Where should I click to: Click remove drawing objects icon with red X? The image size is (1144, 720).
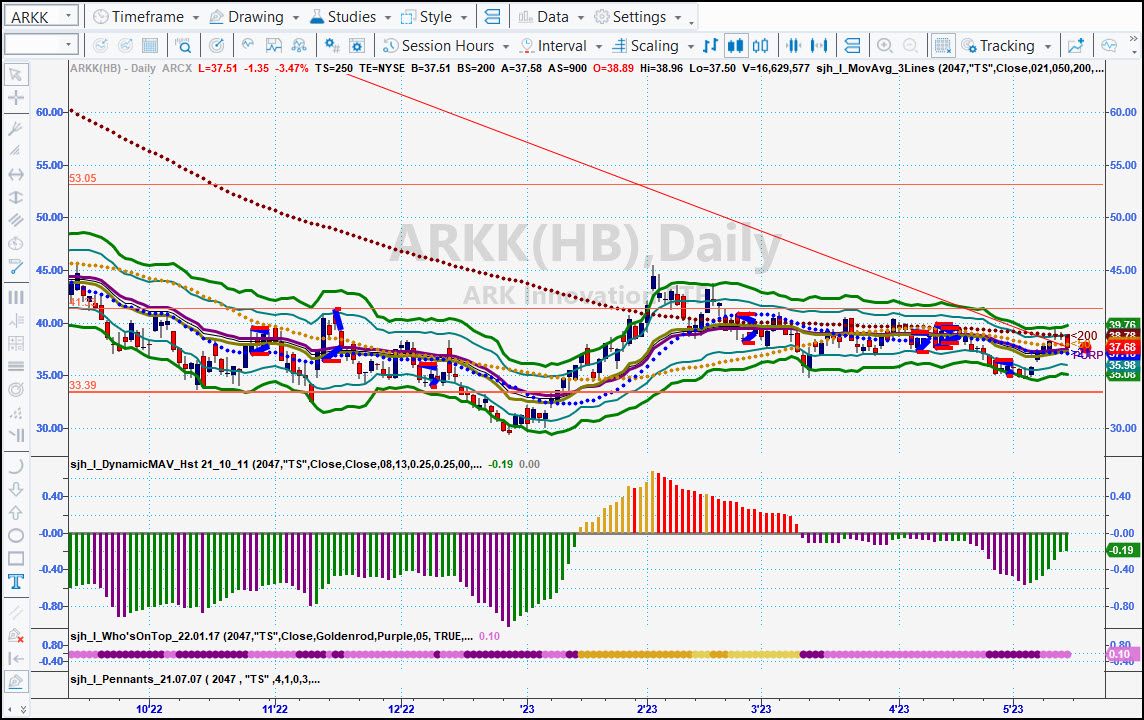(x=15, y=636)
